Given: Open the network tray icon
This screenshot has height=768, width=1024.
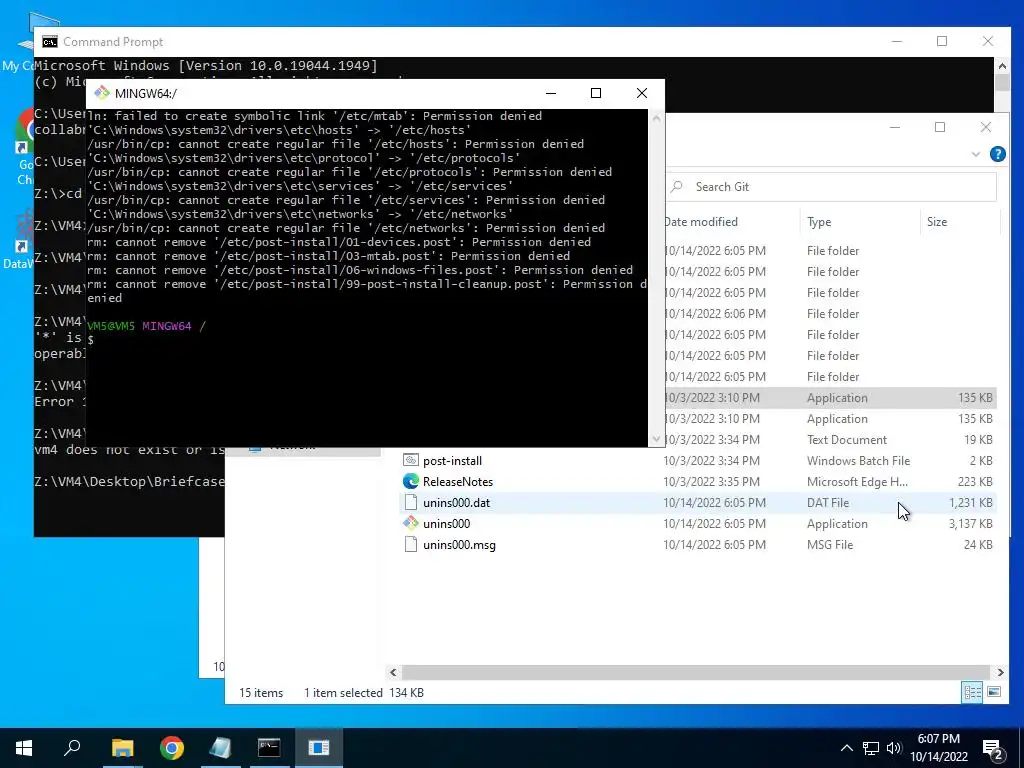Looking at the screenshot, I should click(871, 748).
